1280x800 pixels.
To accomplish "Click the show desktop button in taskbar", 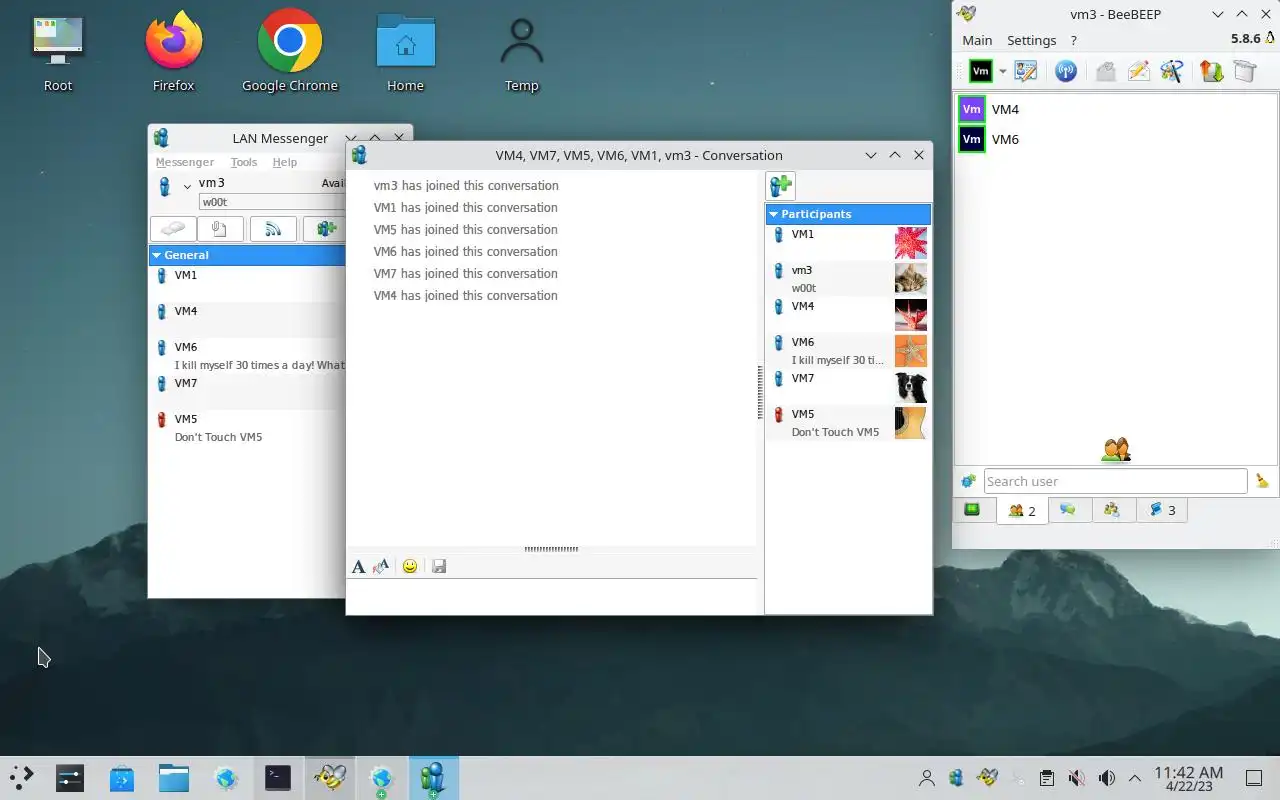I will pyautogui.click(x=1254, y=778).
